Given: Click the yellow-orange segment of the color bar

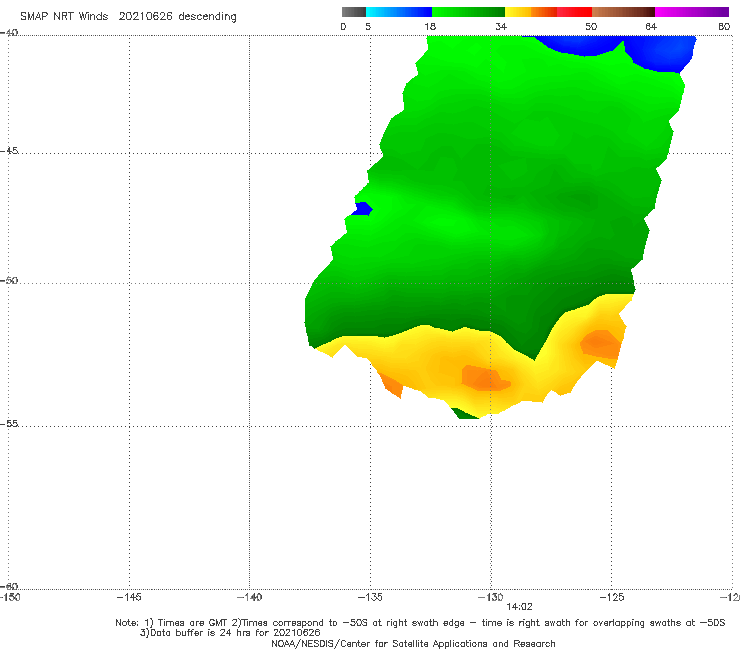Looking at the screenshot, I should 531,12.
